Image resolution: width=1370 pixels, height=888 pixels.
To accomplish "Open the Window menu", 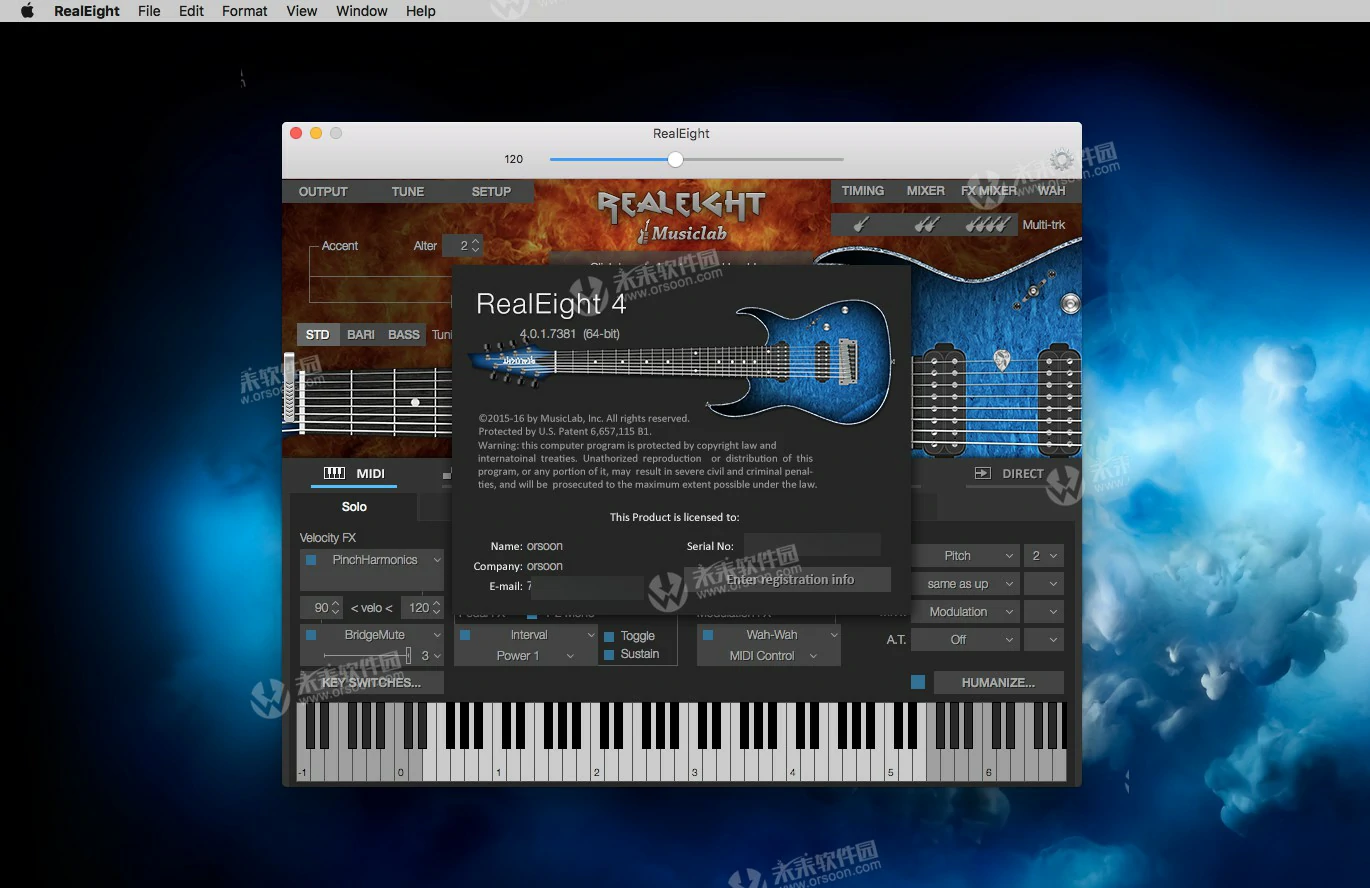I will pyautogui.click(x=362, y=11).
